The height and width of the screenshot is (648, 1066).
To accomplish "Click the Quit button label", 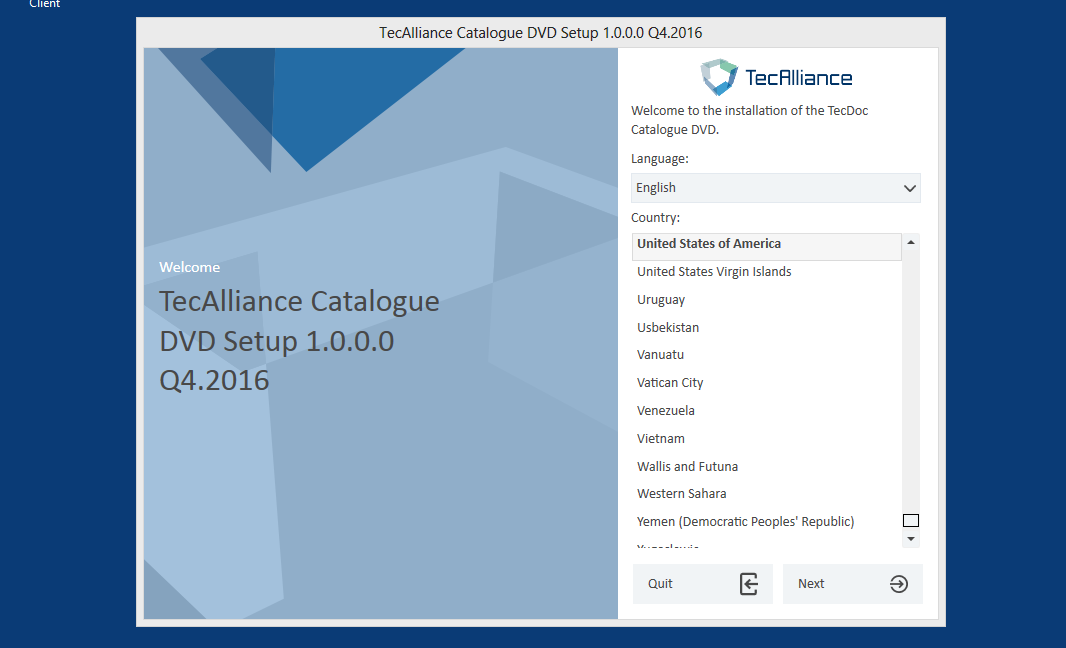I will click(x=660, y=583).
